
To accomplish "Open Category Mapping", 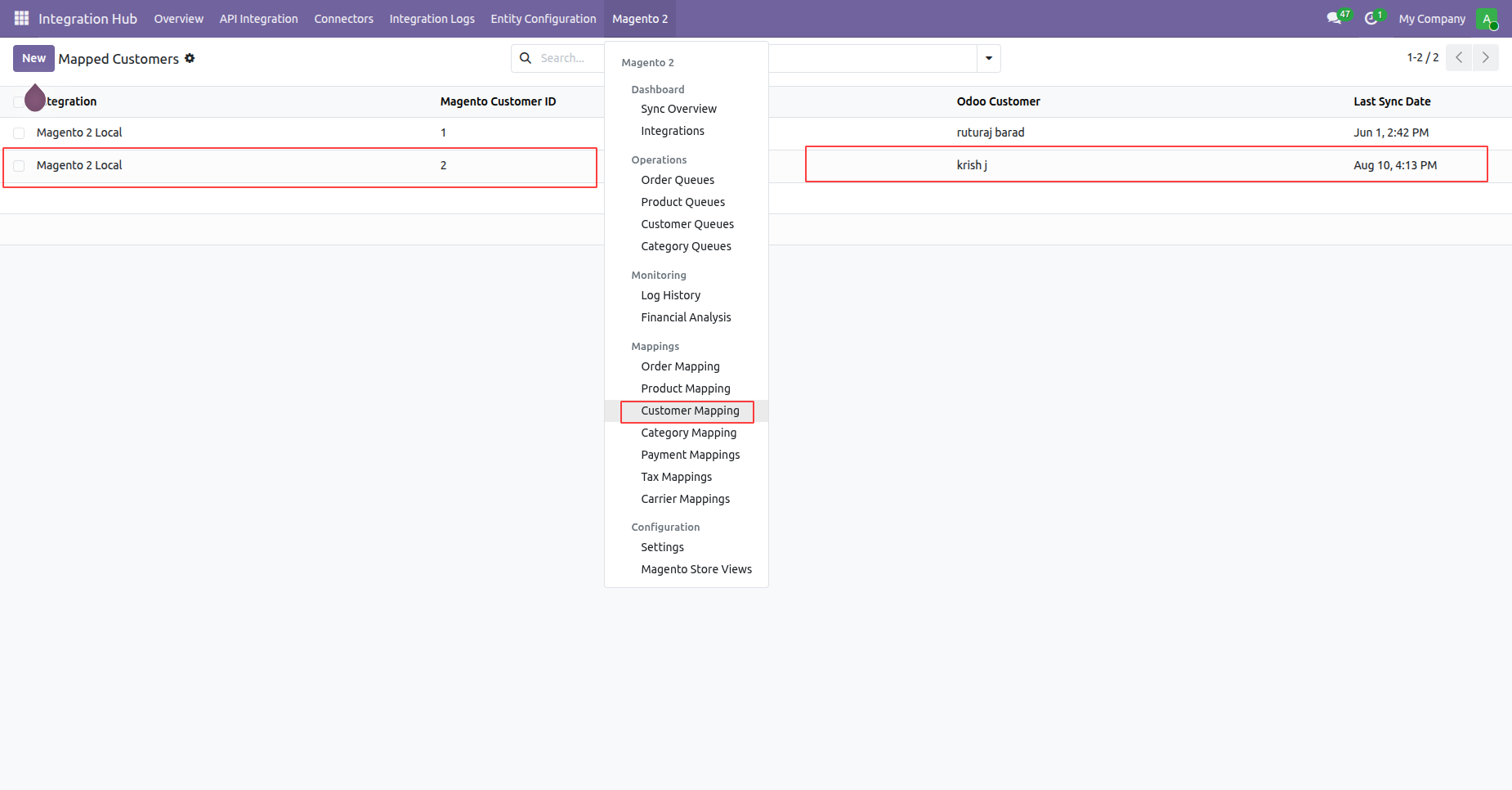I will pyautogui.click(x=687, y=433).
